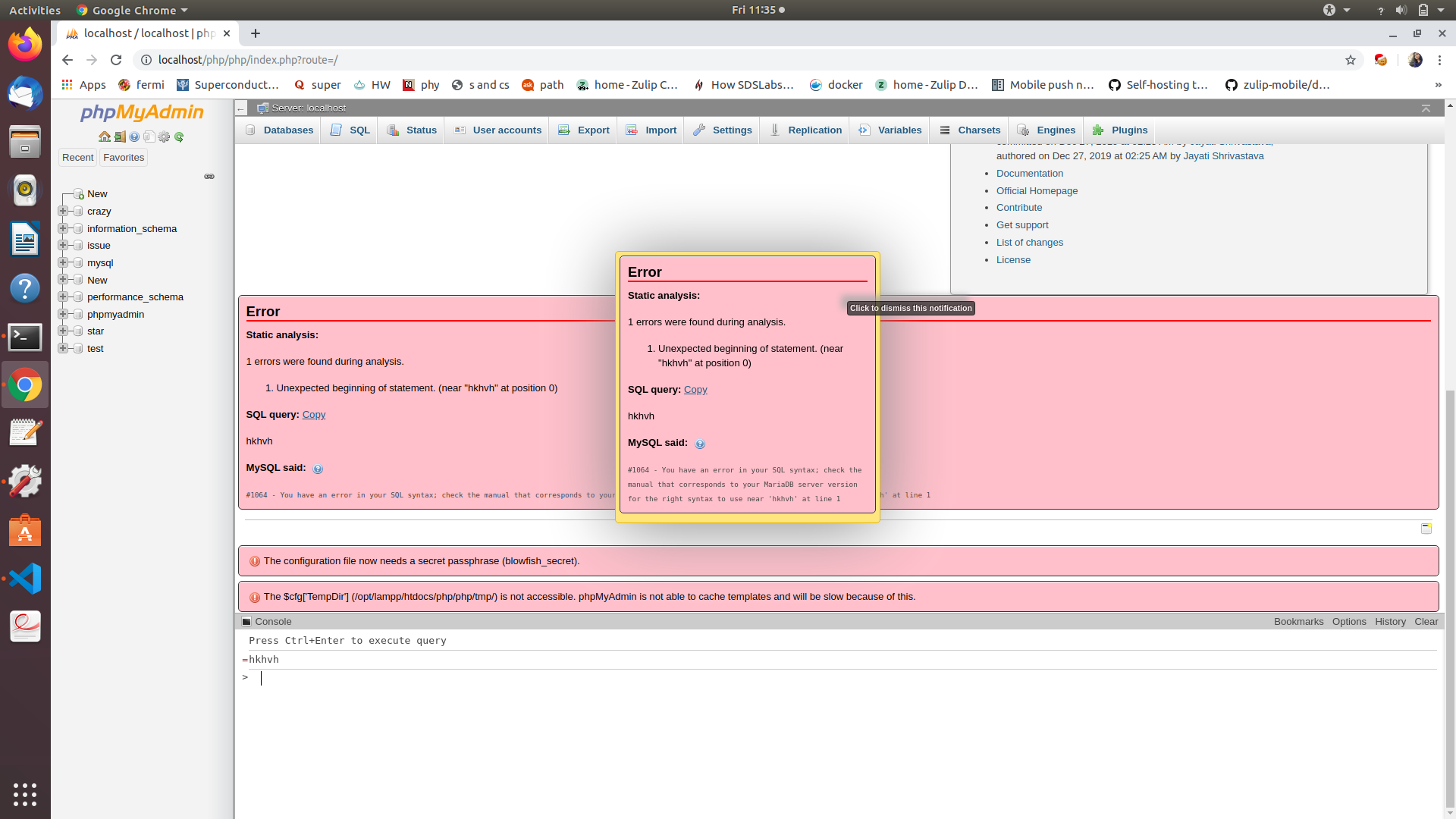Click the Console icon in console bar
The width and height of the screenshot is (1456, 819).
pos(246,622)
